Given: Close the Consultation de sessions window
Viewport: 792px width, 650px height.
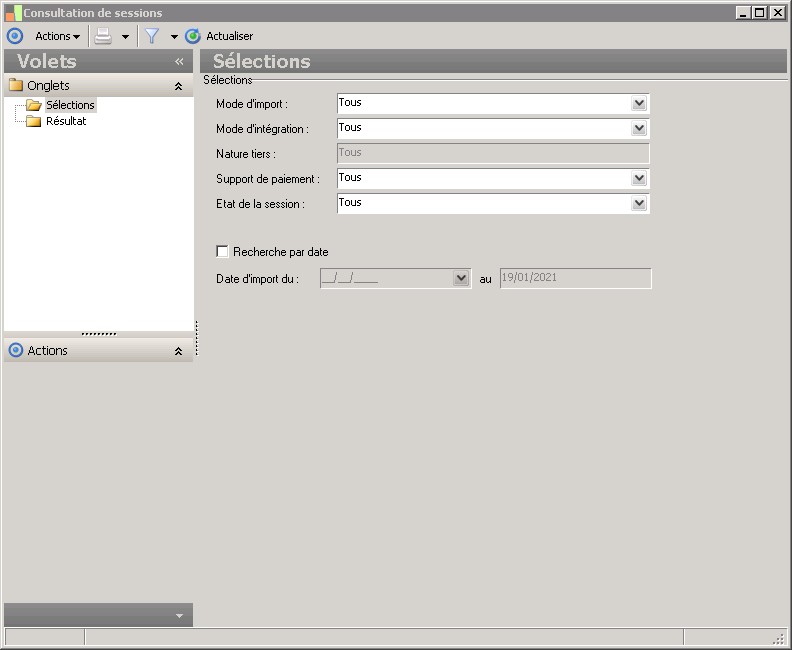Looking at the screenshot, I should pos(777,13).
